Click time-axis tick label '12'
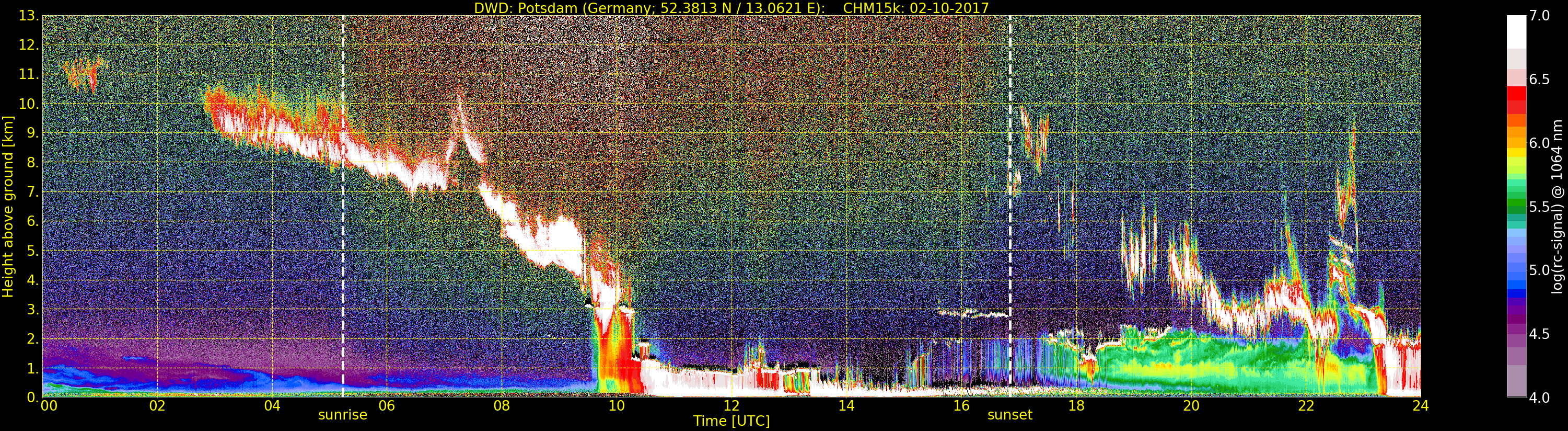 [x=731, y=405]
